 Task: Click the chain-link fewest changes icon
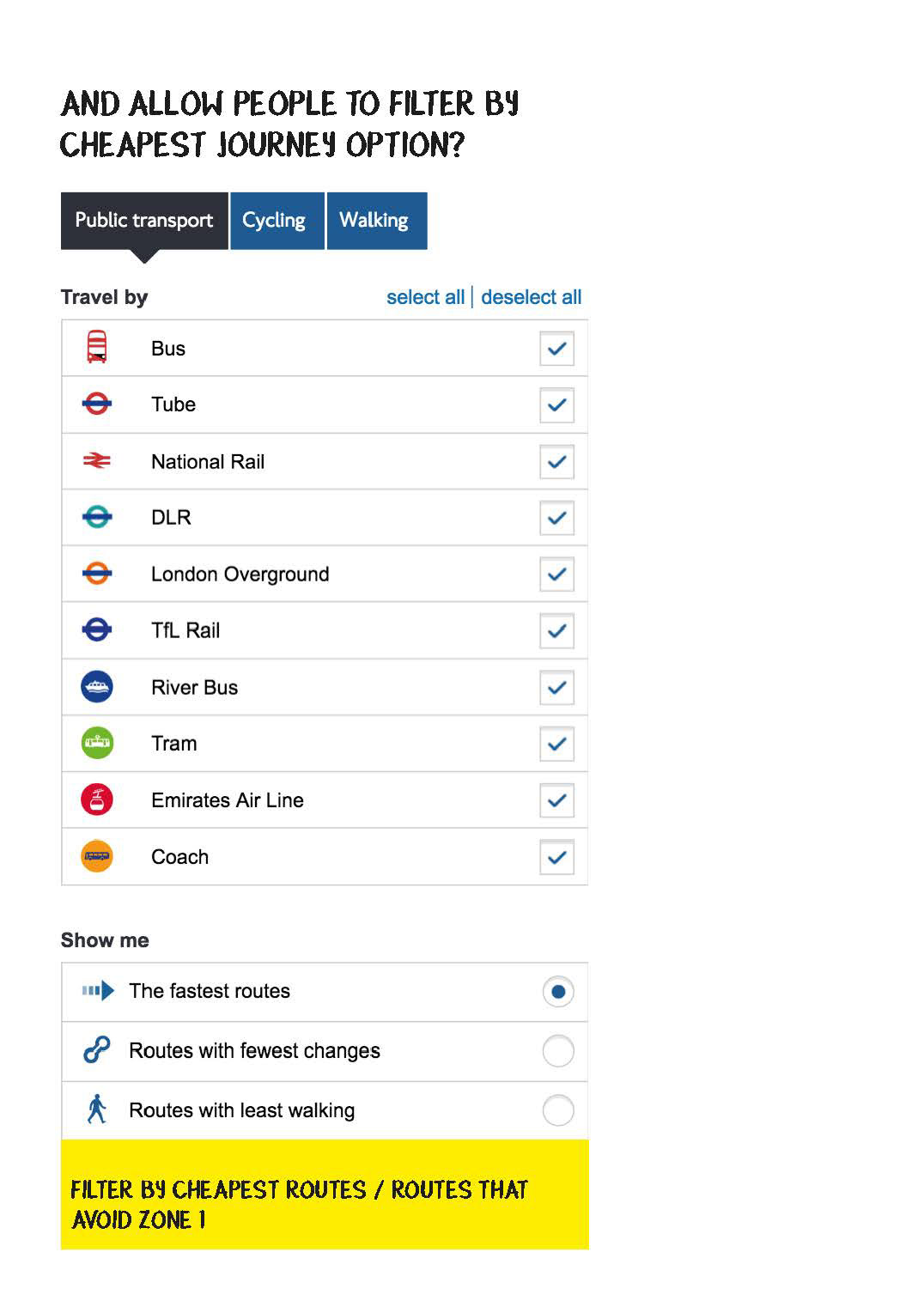click(97, 1049)
